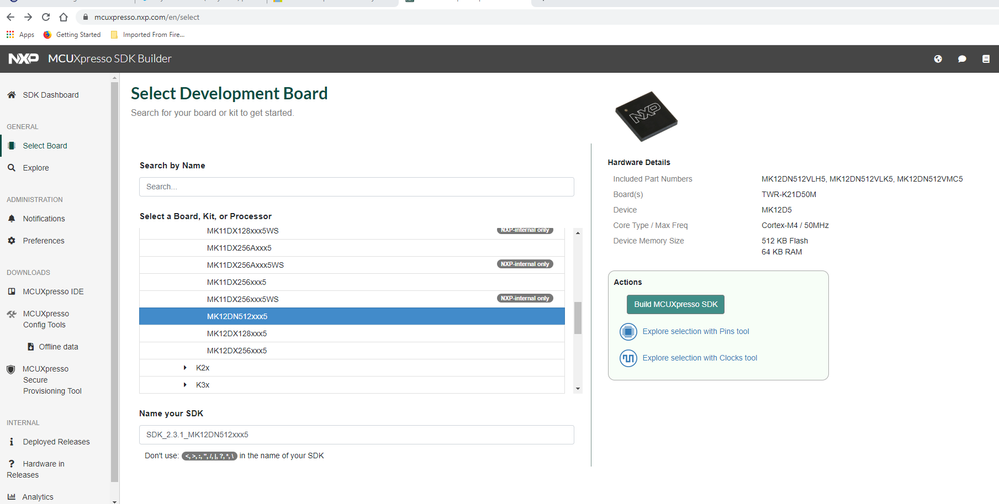Image resolution: width=999 pixels, height=504 pixels.
Task: Click Explore selection with Pins tool
Action: [x=696, y=331]
